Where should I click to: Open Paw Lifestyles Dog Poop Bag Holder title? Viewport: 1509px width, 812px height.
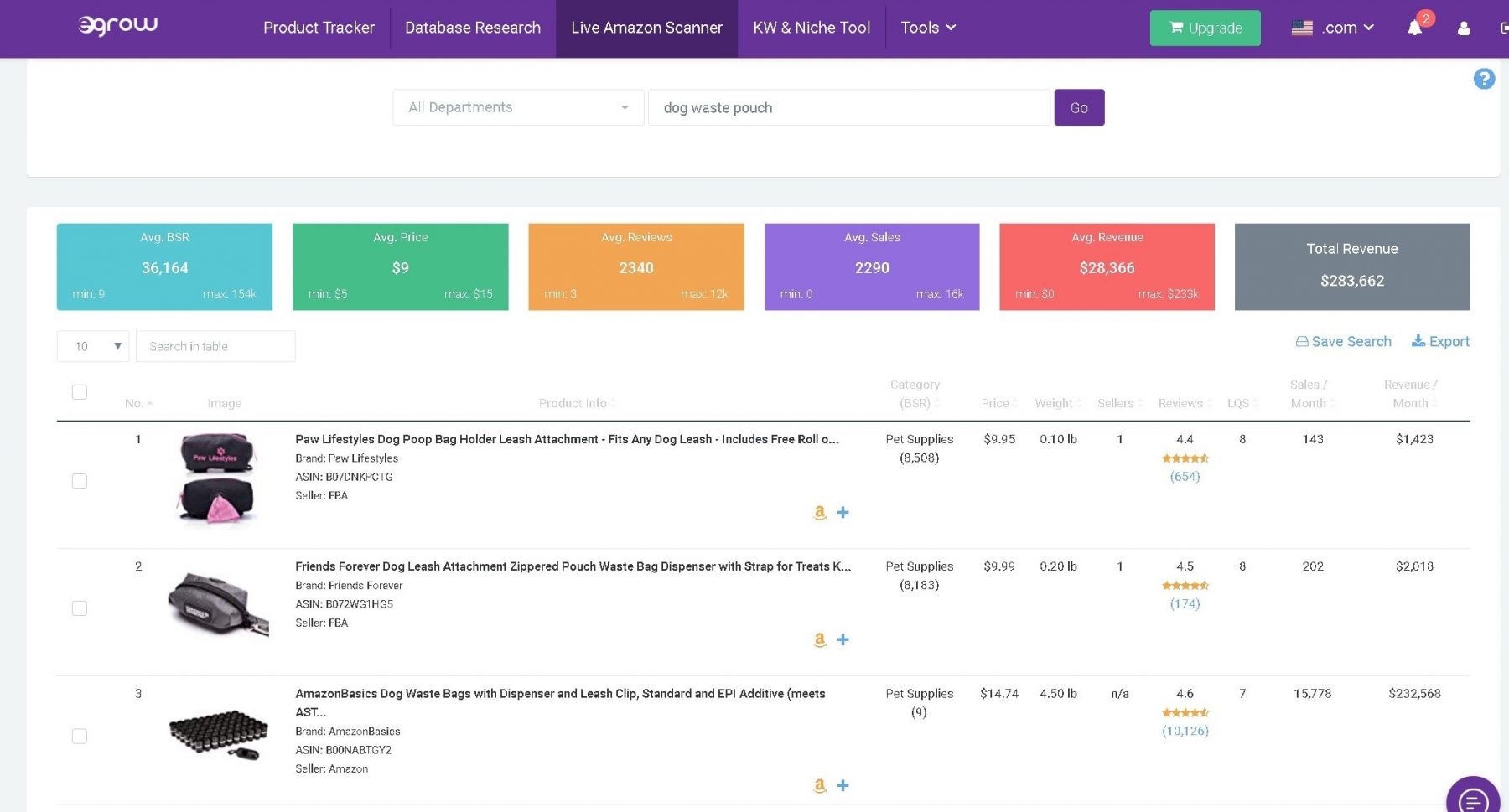[567, 439]
